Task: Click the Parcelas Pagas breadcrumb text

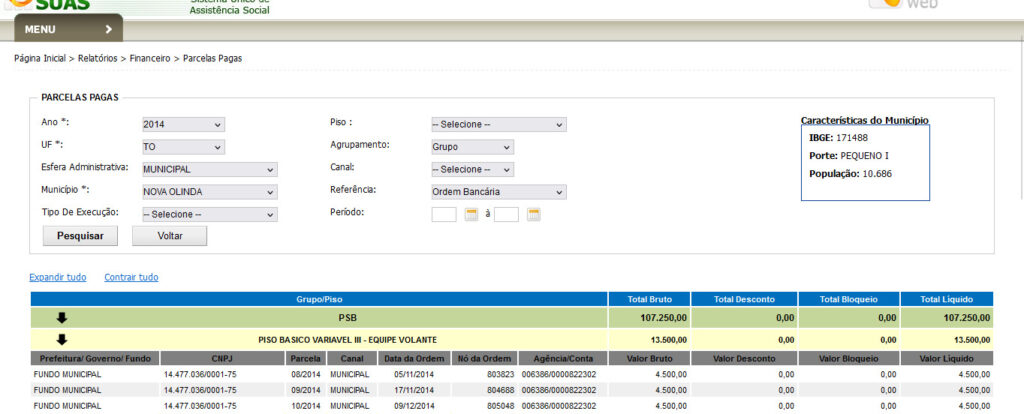Action: [x=212, y=58]
